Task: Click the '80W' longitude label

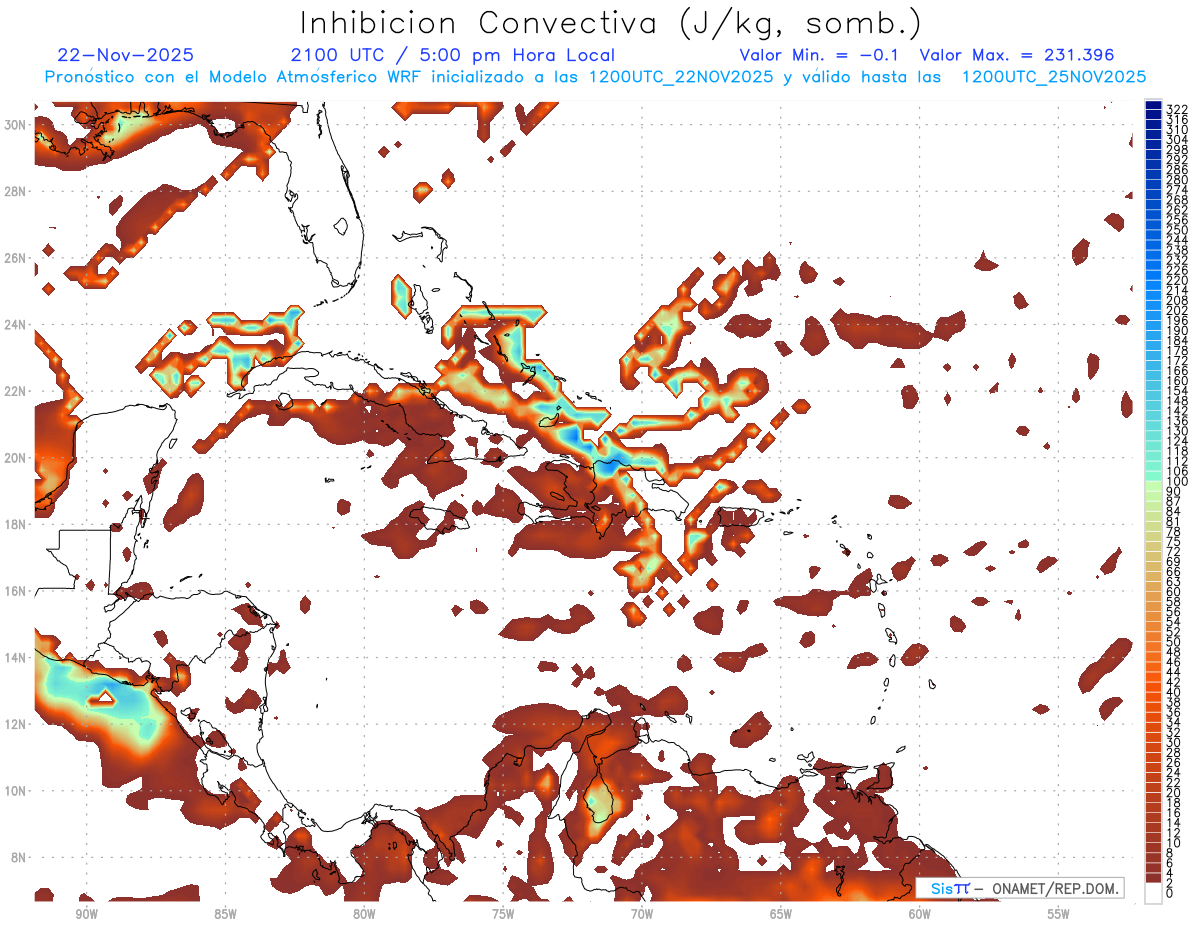Action: pos(364,915)
